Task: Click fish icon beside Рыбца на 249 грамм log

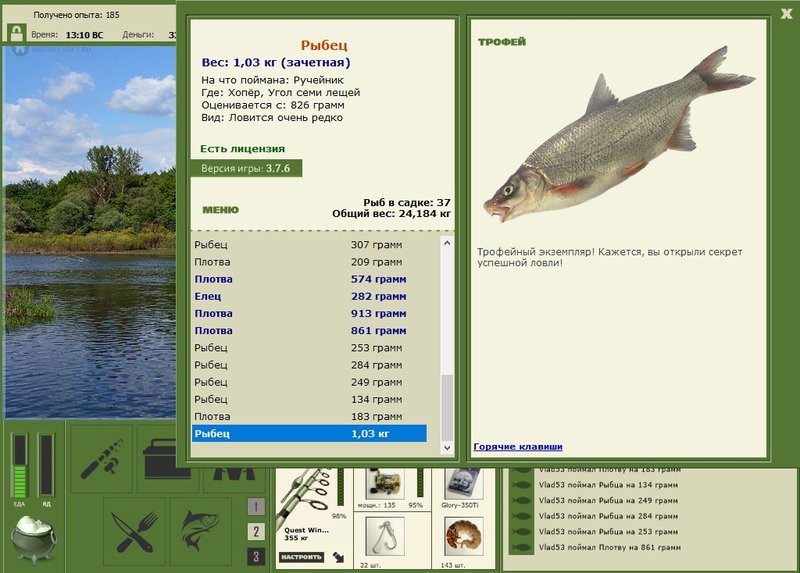Action: pos(522,501)
